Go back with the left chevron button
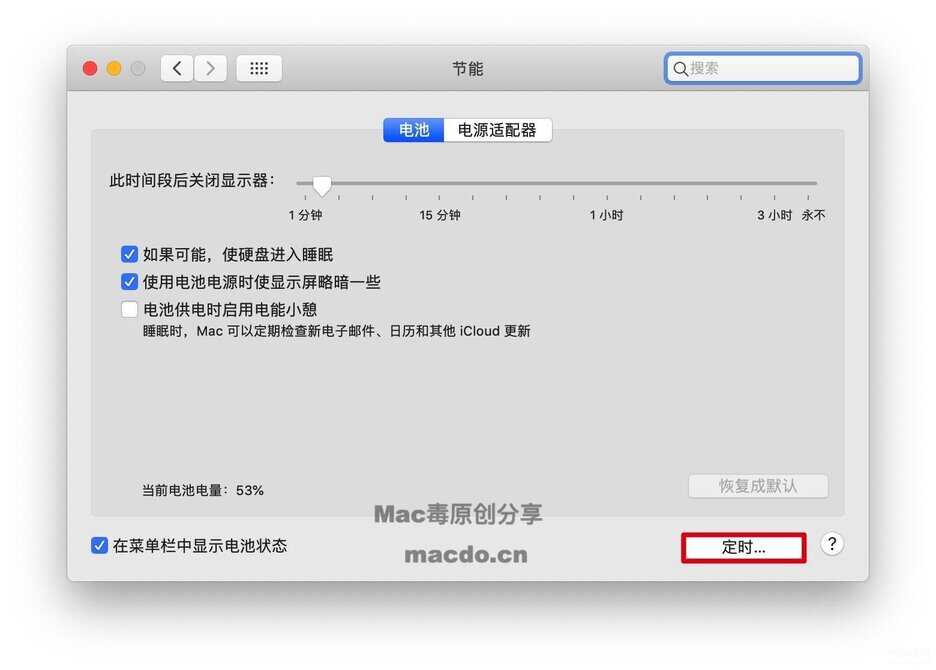This screenshot has height=670, width=936. point(177,69)
